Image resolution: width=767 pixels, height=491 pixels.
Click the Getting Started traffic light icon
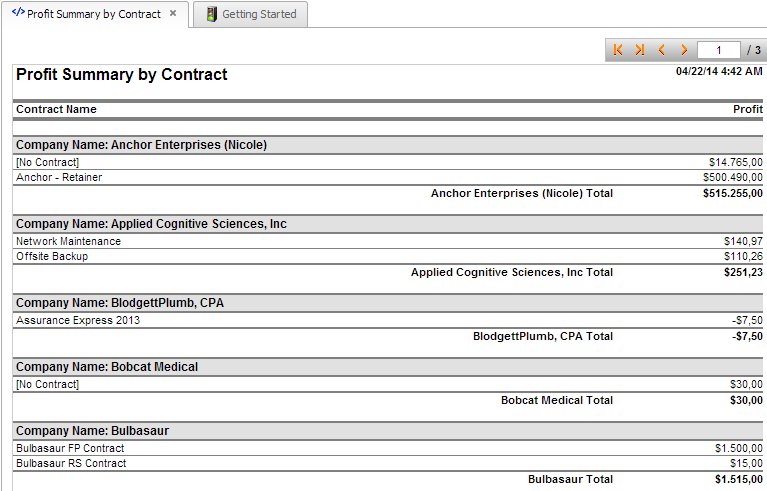[x=211, y=14]
